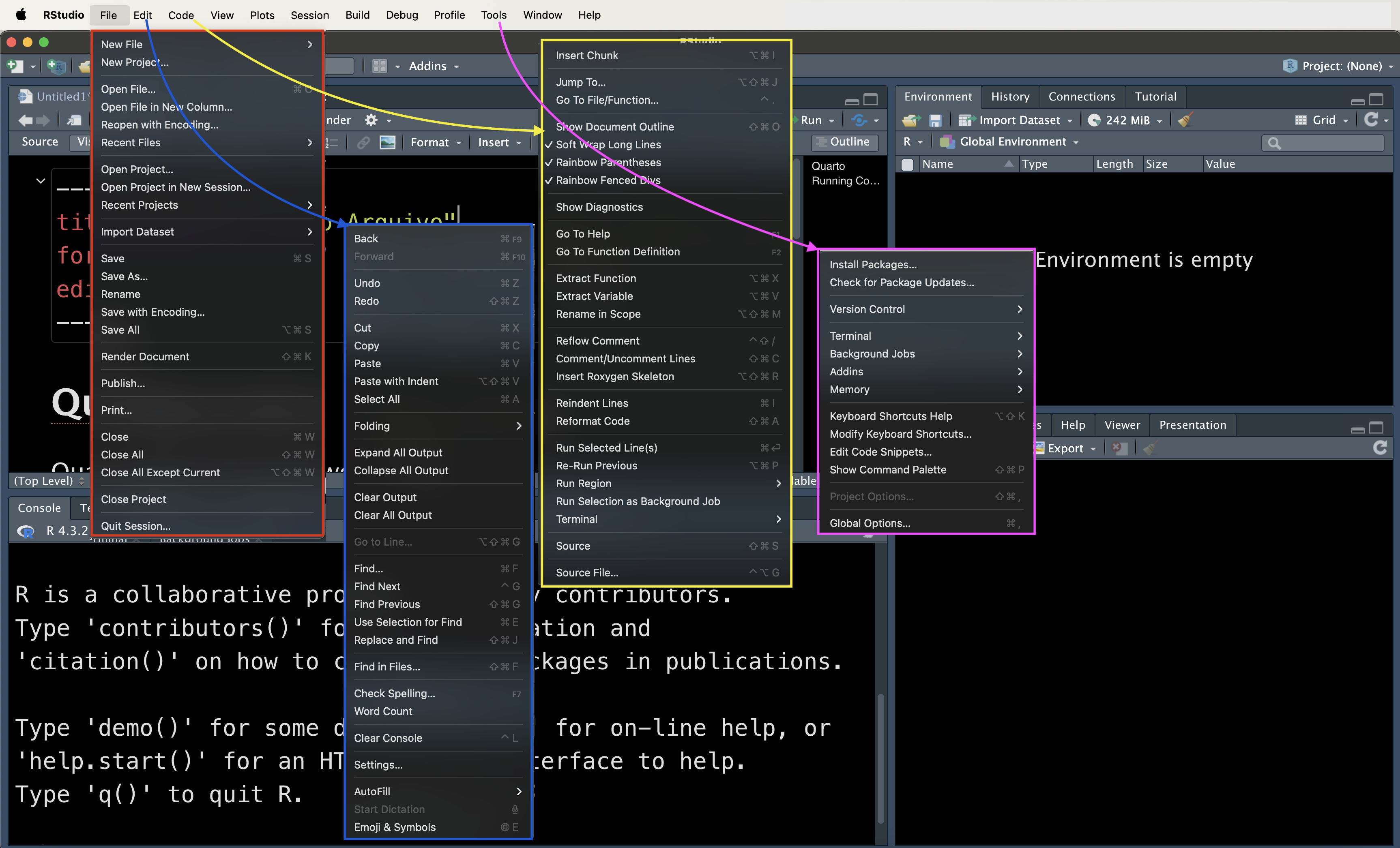1400x848 pixels.
Task: Open the Presentation tab
Action: (1192, 425)
